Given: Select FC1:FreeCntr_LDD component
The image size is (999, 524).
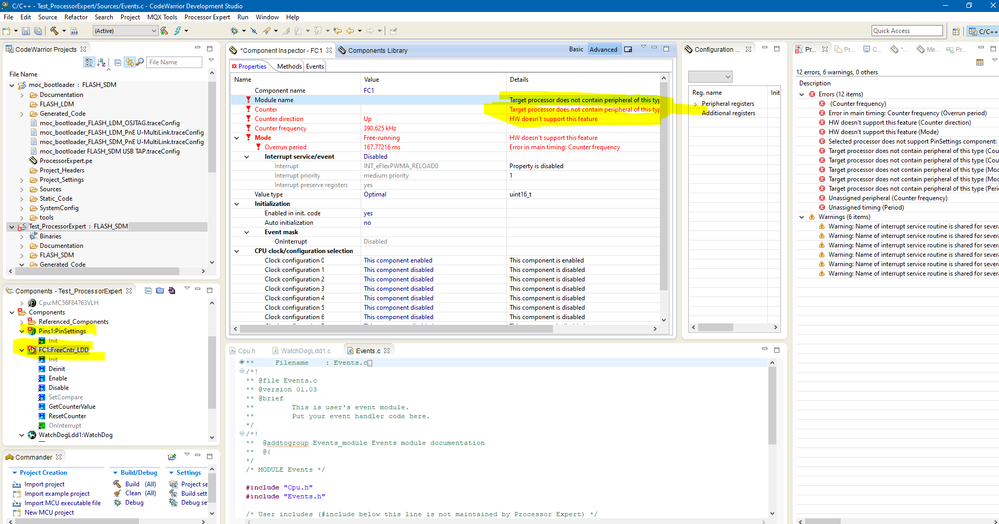Looking at the screenshot, I should 63,350.
